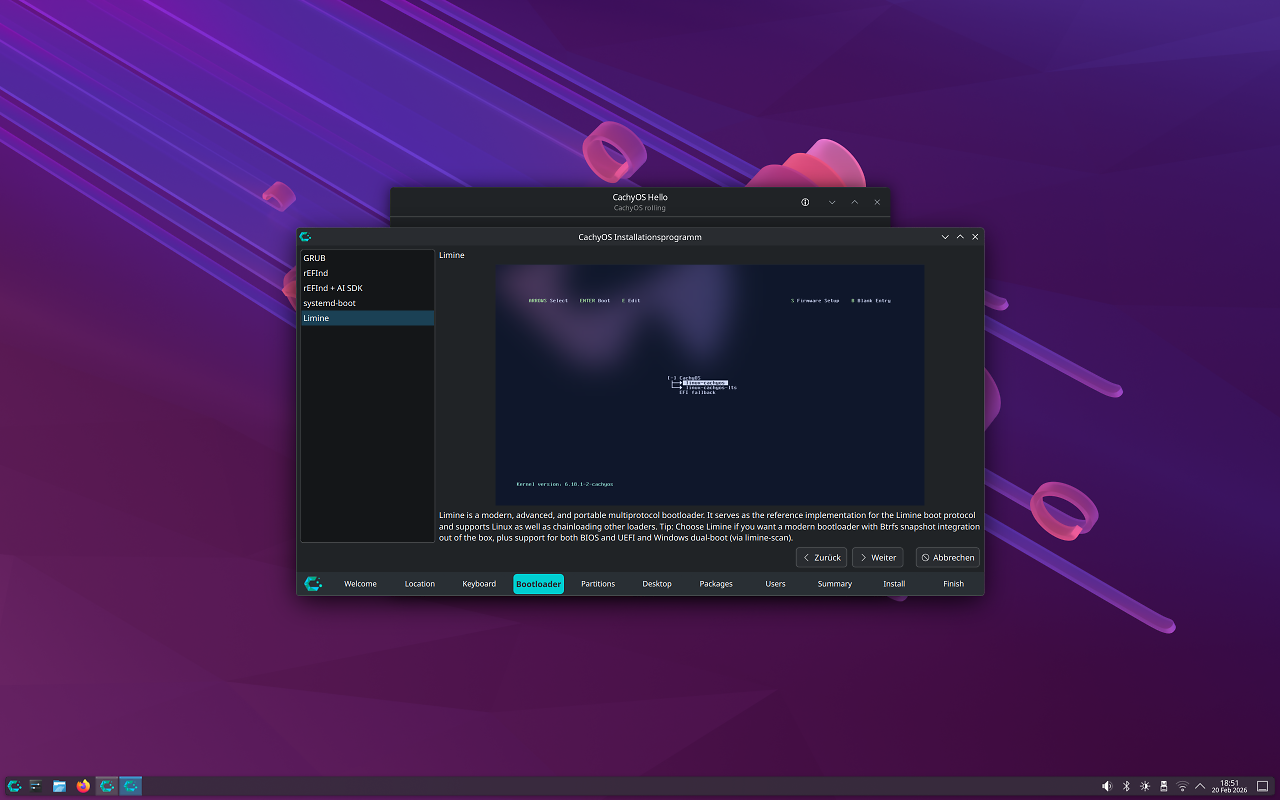Click the info icon in the CachyOS Hello title bar
This screenshot has width=1280, height=800.
pyautogui.click(x=805, y=202)
